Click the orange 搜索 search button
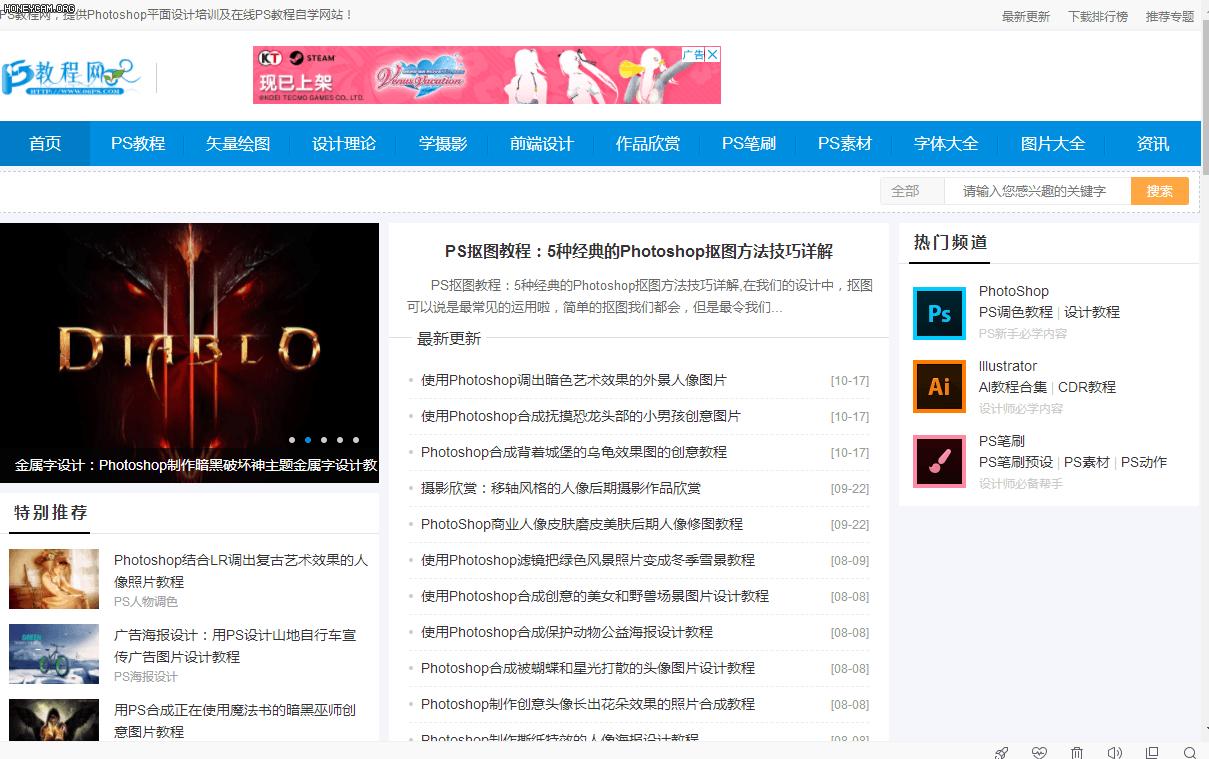 (1159, 190)
